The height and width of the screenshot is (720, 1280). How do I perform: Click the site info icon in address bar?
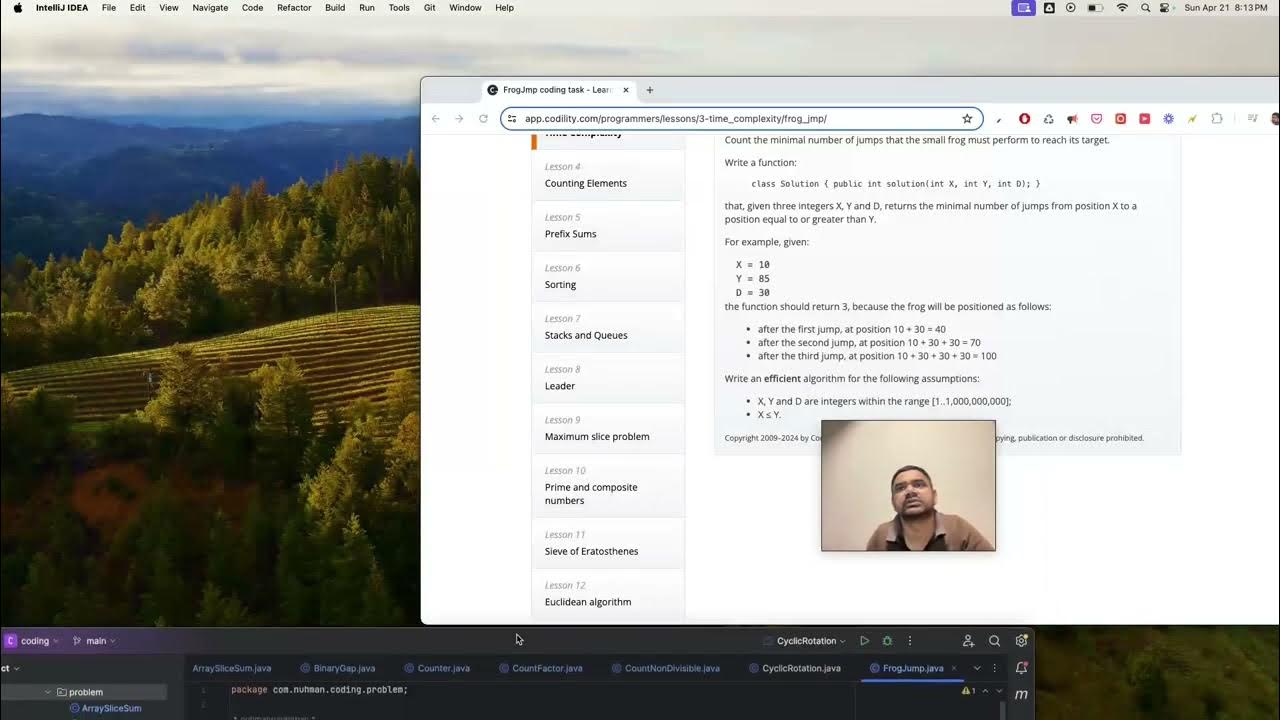click(x=511, y=118)
